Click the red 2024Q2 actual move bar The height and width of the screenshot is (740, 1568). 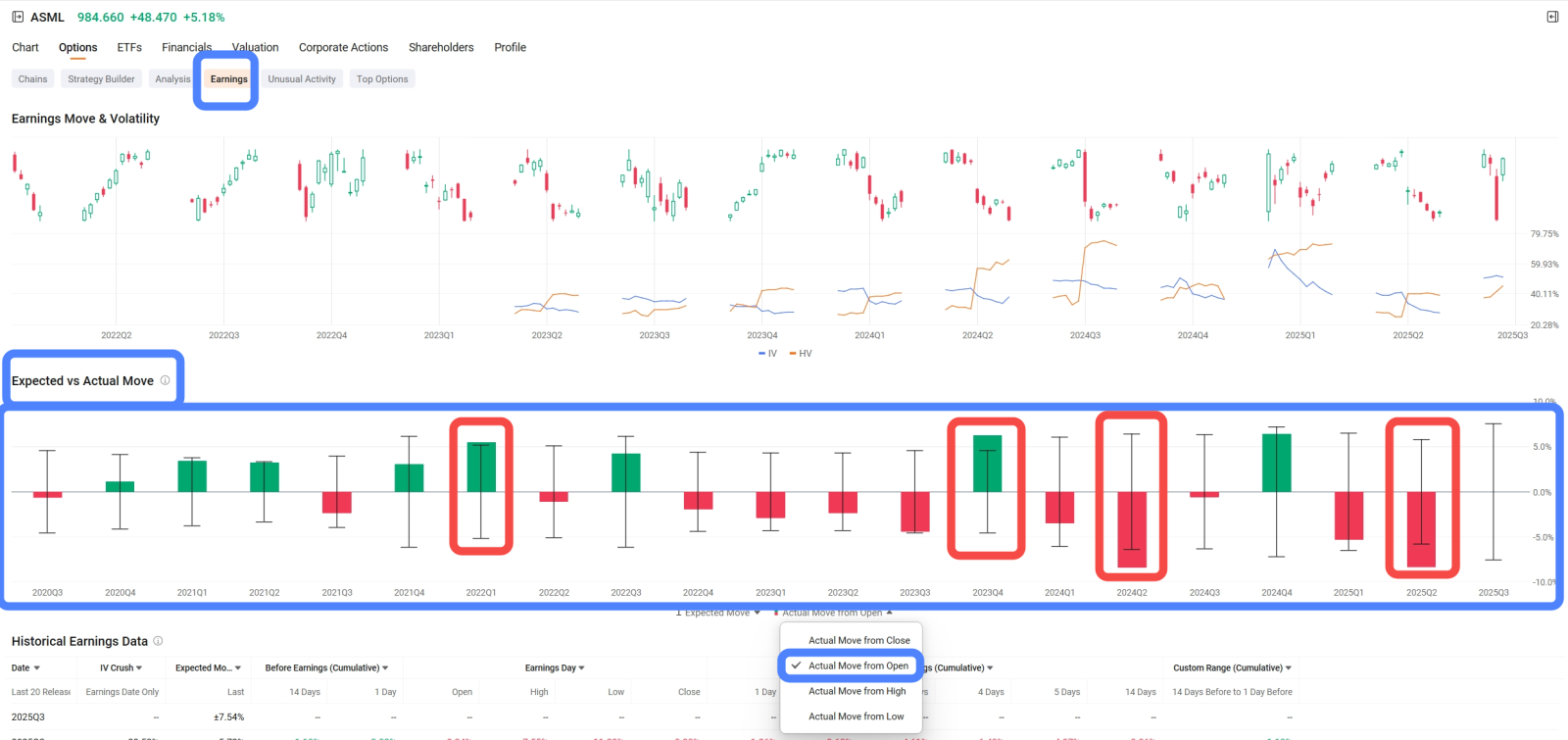pyautogui.click(x=1132, y=529)
